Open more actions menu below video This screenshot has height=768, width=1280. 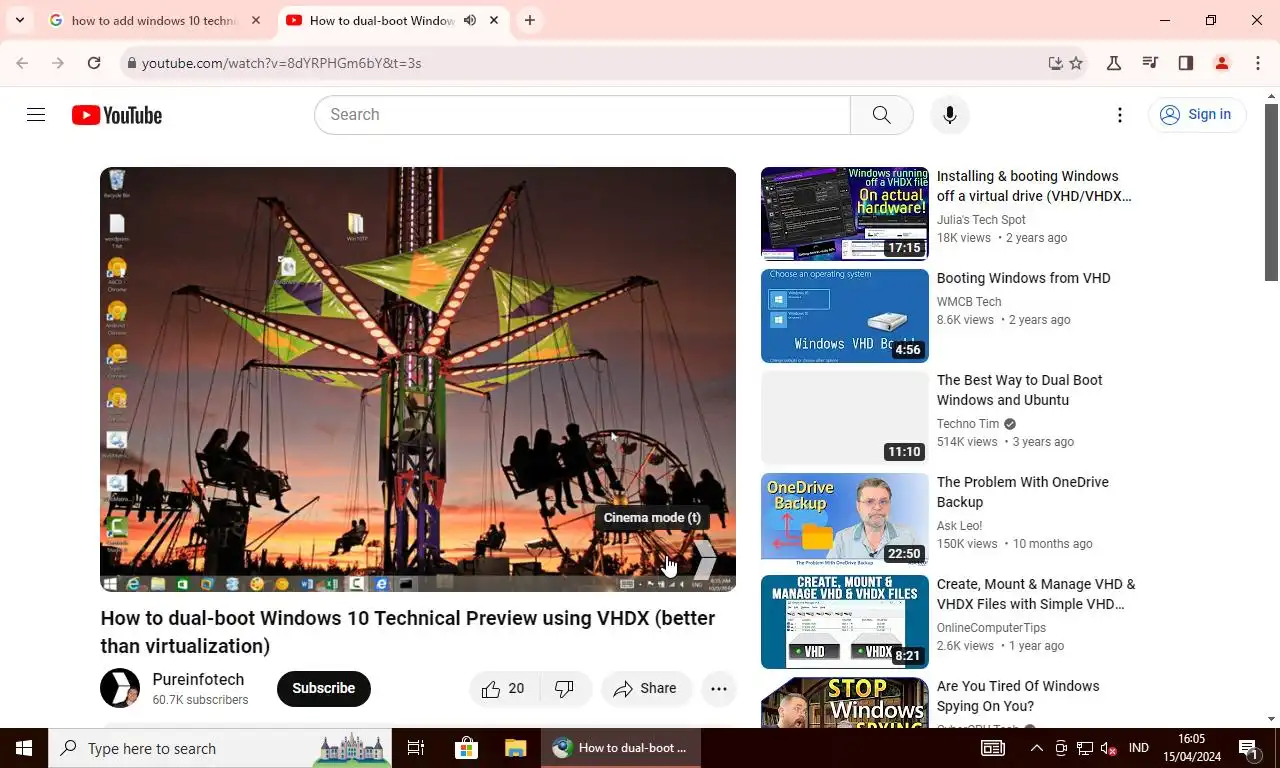click(718, 688)
